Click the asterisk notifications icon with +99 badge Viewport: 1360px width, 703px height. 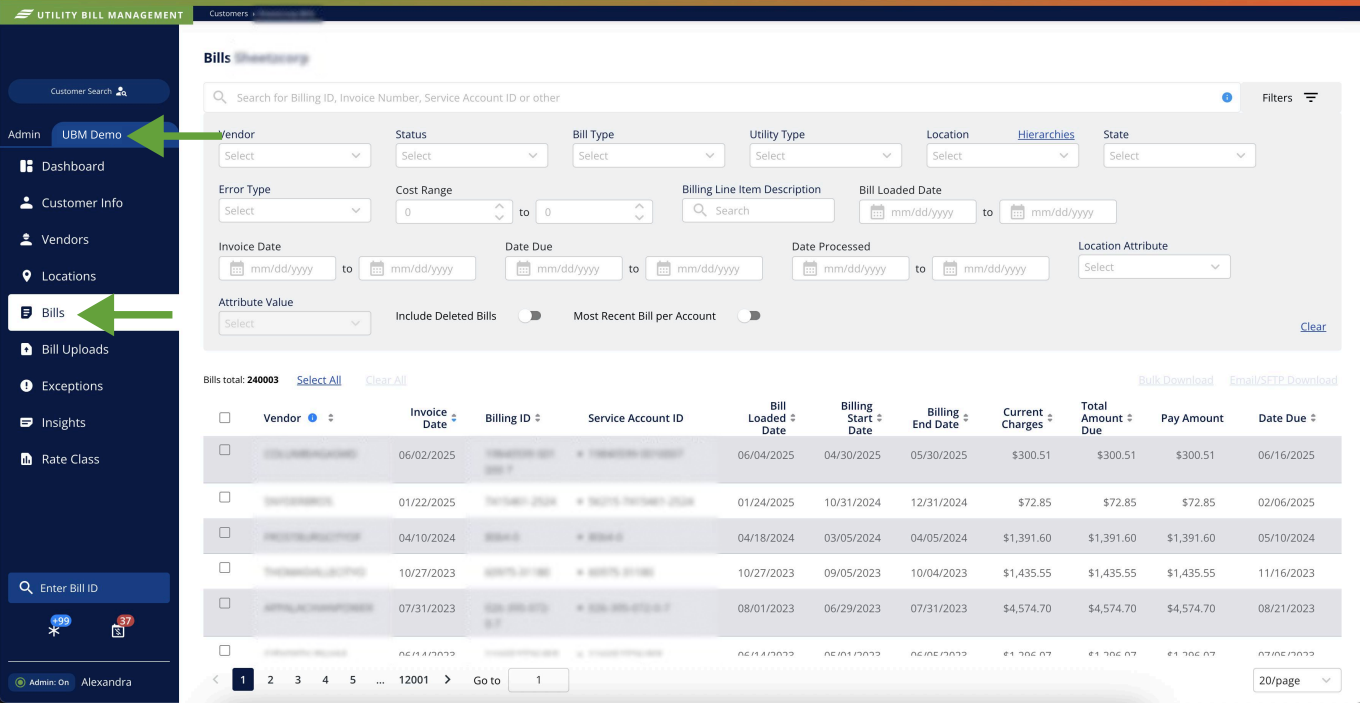pos(55,629)
